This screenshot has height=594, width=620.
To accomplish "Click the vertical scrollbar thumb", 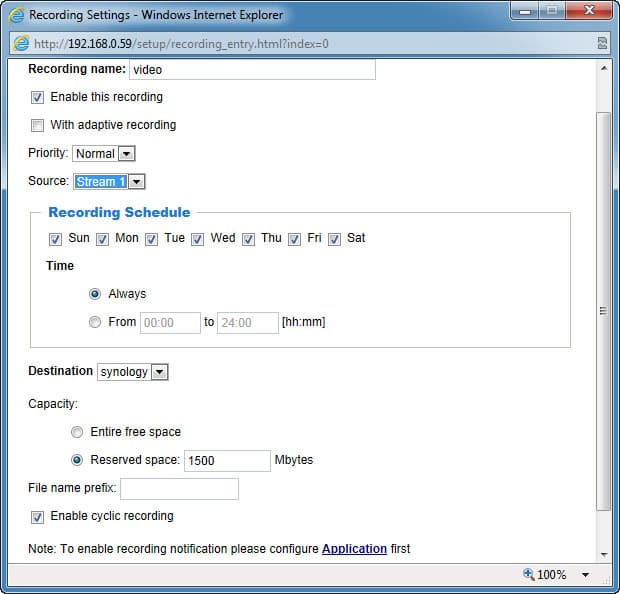I will tap(603, 311).
